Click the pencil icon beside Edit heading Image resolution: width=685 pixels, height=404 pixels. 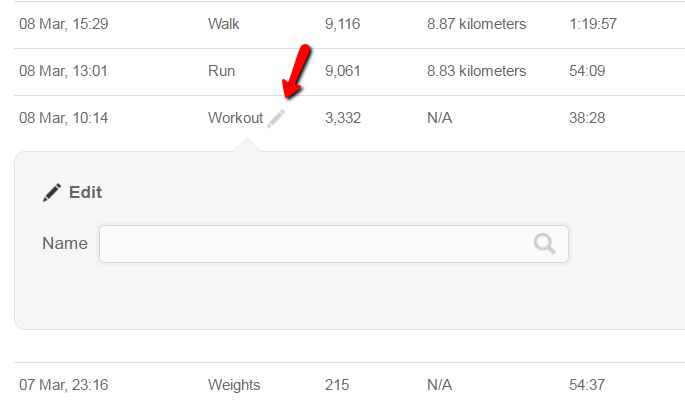click(52, 192)
